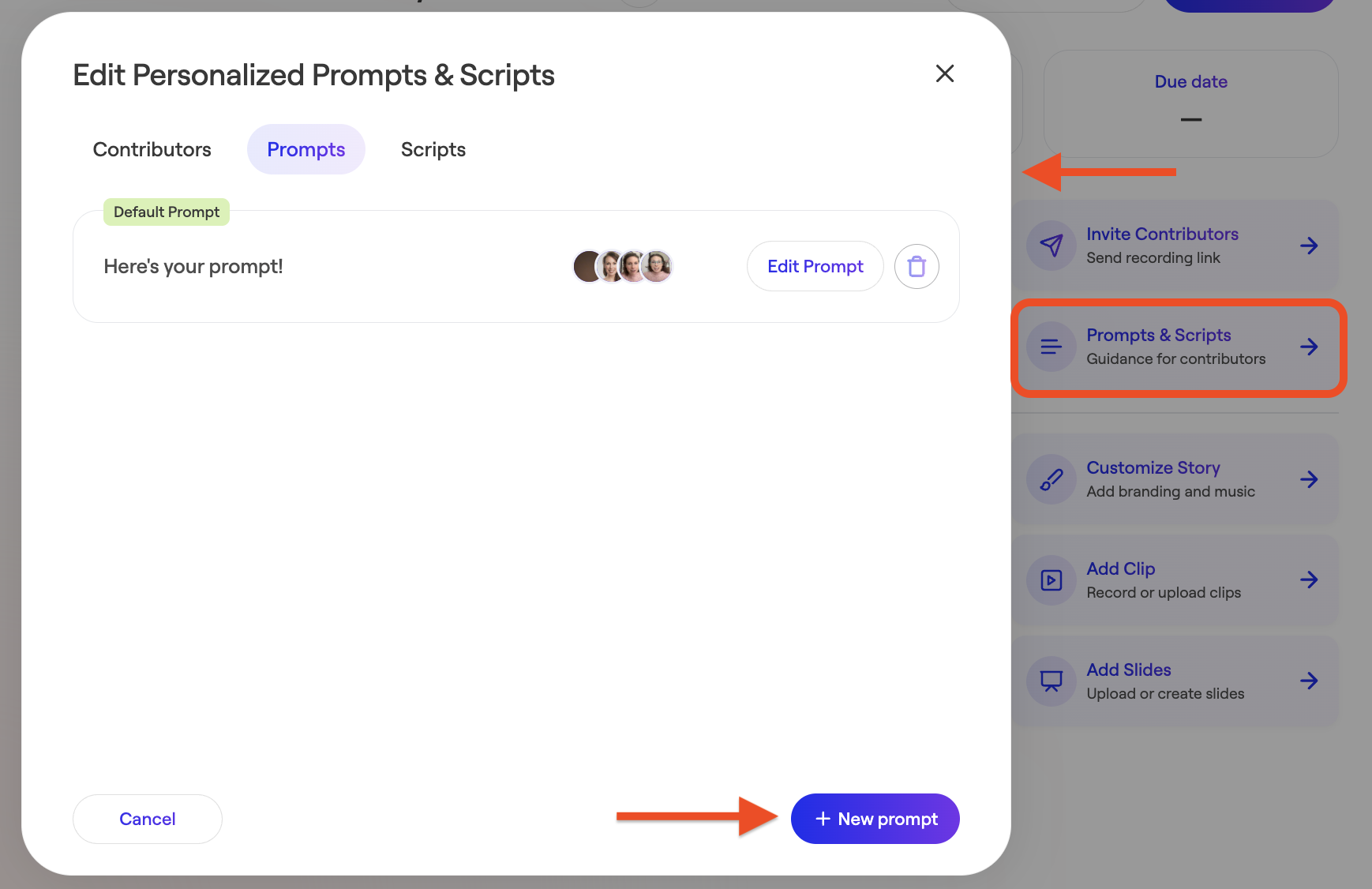Click the contributor avatars on the default prompt
The height and width of the screenshot is (889, 1372).
pos(623,267)
